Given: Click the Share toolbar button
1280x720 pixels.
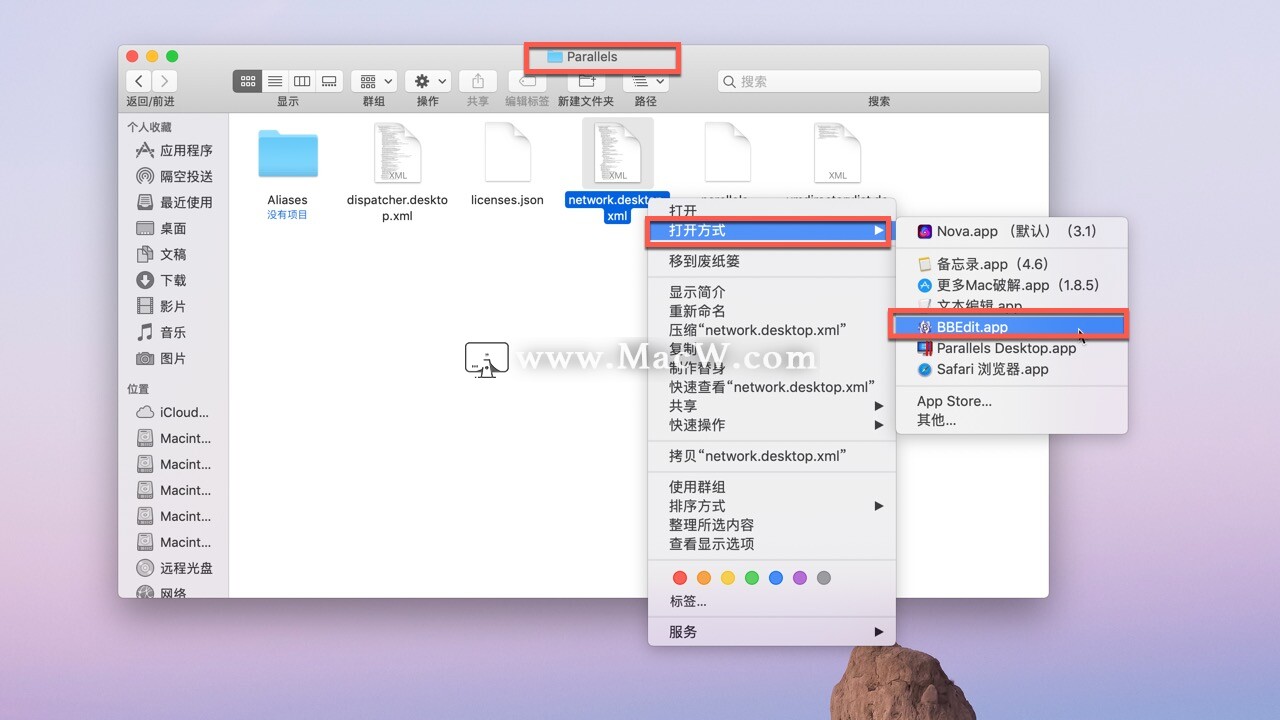Looking at the screenshot, I should click(x=478, y=81).
